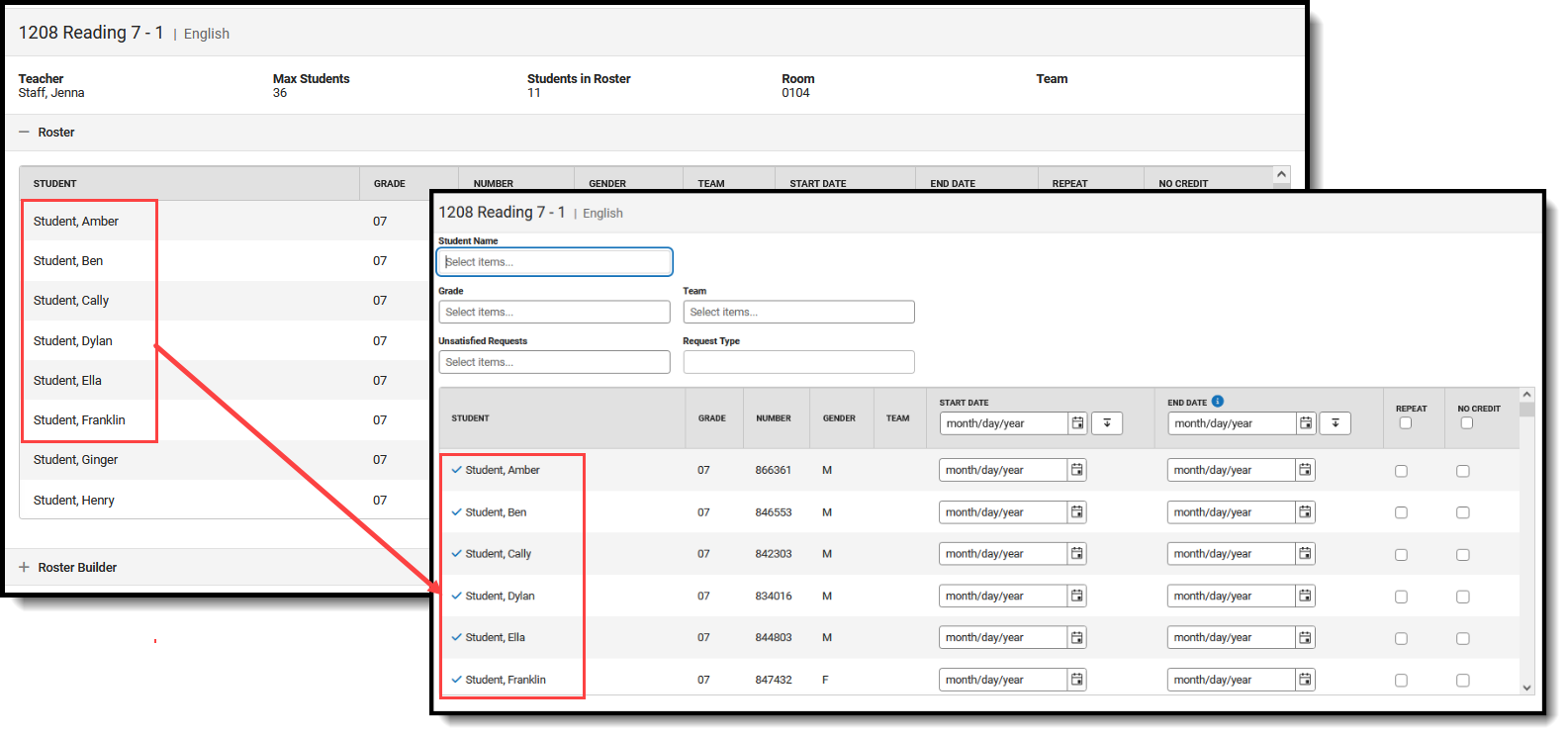Click Team column header in roster builder
Screen dimensions: 1568x737
[x=897, y=418]
